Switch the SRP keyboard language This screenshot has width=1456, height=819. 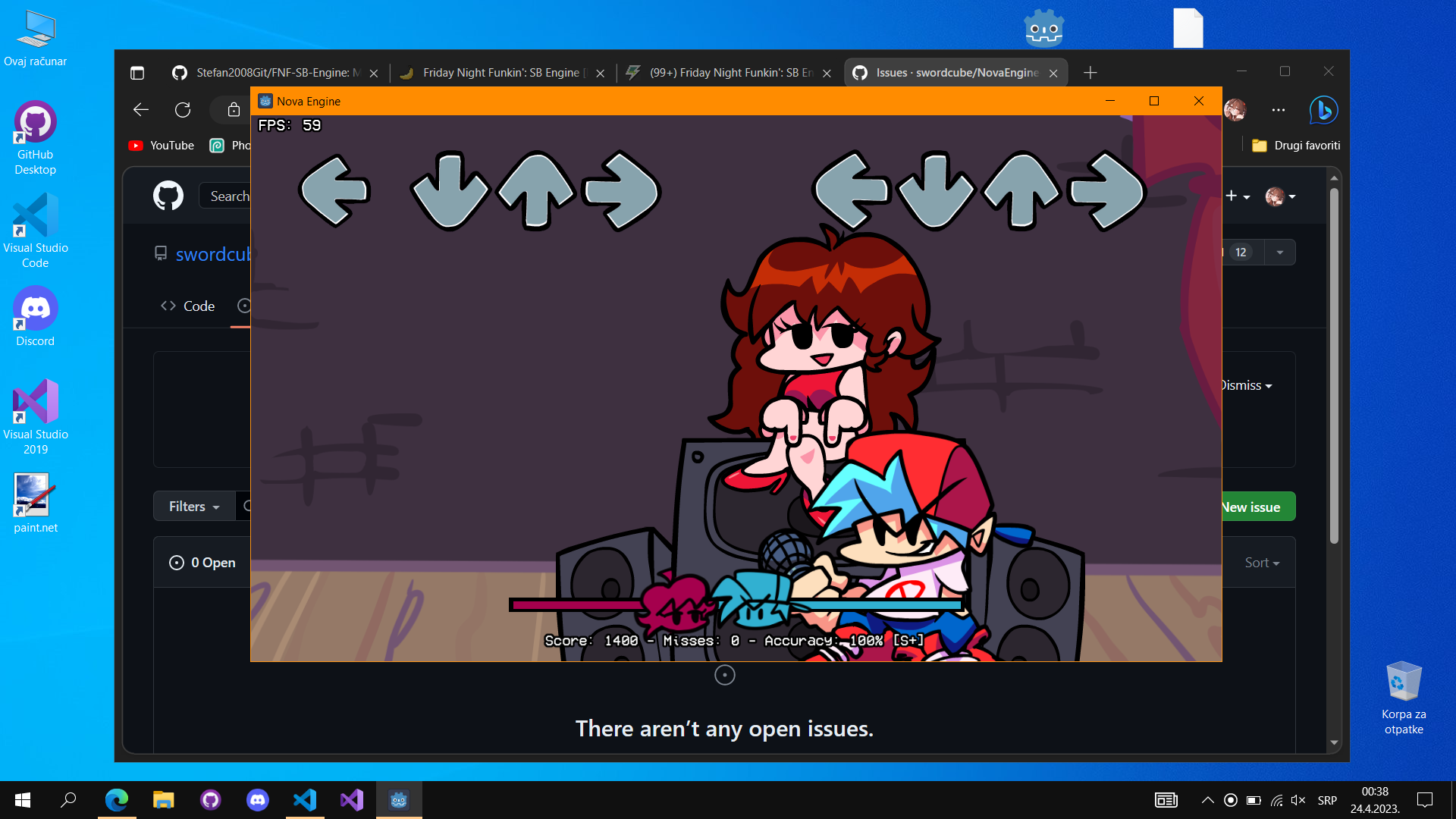coord(1327,800)
